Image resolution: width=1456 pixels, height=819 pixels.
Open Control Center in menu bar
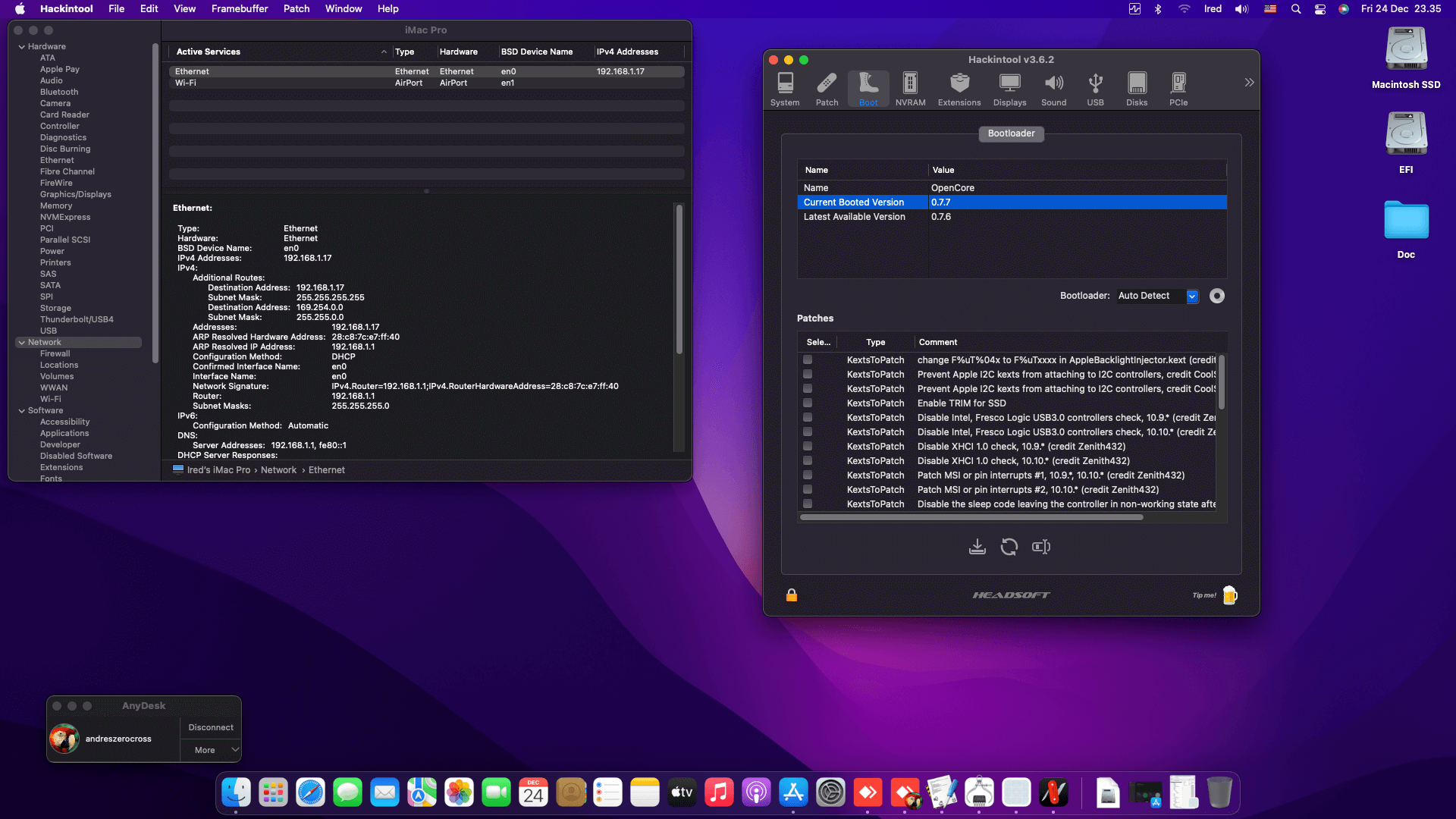click(x=1319, y=9)
